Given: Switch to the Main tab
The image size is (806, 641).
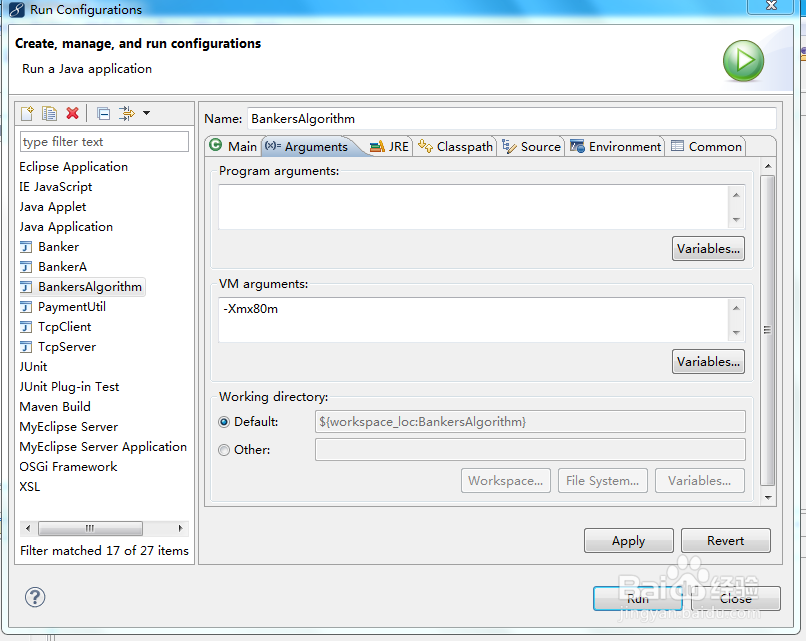Looking at the screenshot, I should pyautogui.click(x=233, y=146).
